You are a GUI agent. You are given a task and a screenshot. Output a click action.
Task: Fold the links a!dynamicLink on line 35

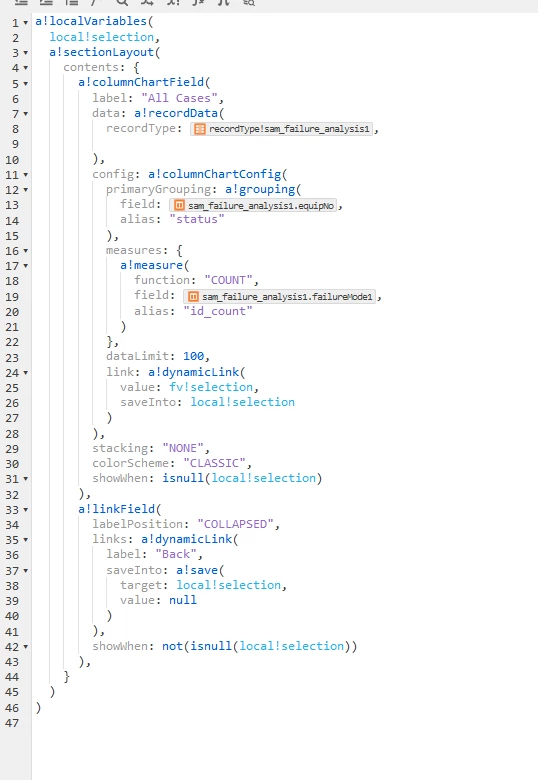tap(25, 540)
